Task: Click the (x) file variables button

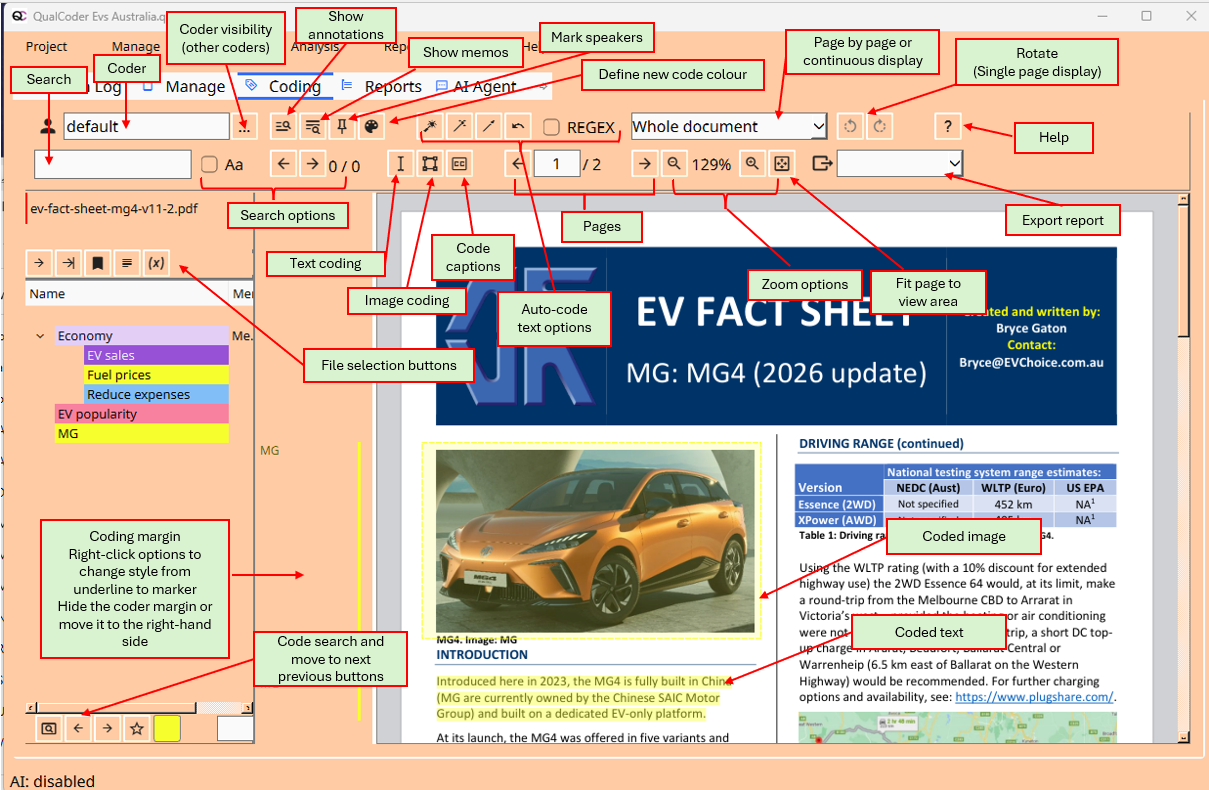Action: [156, 263]
